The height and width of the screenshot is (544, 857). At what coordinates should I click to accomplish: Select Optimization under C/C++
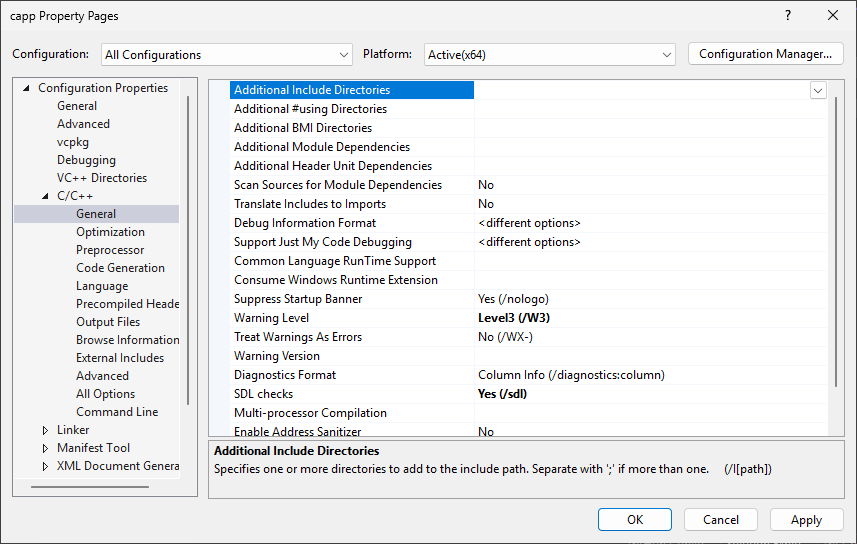click(x=110, y=232)
